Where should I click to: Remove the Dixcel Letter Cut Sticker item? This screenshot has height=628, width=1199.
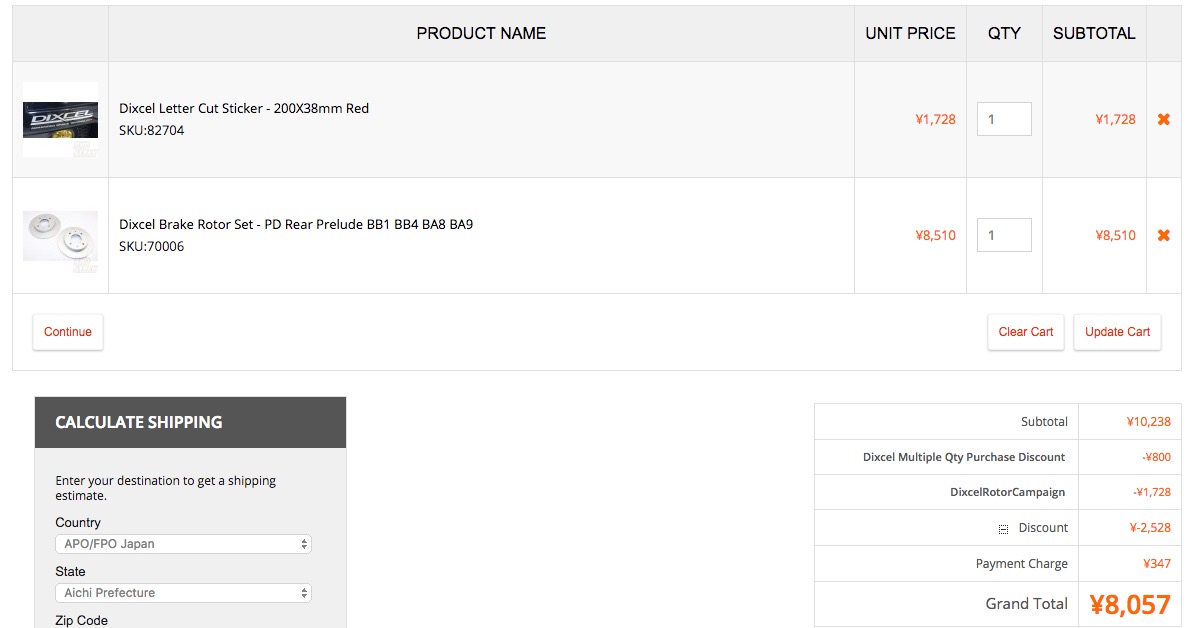(1163, 119)
